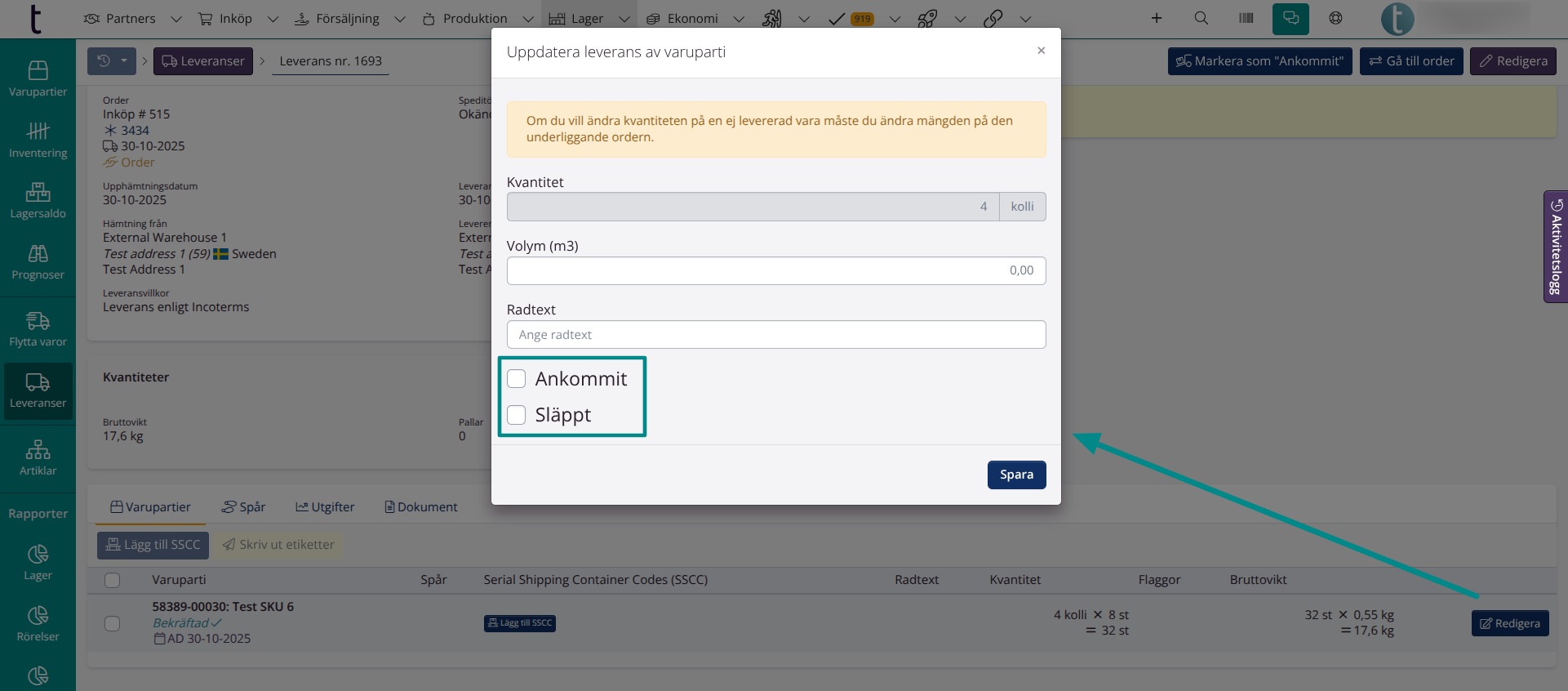Expand the Inköp dropdown chevron
Screen dimensions: 1568x691
click(x=273, y=19)
